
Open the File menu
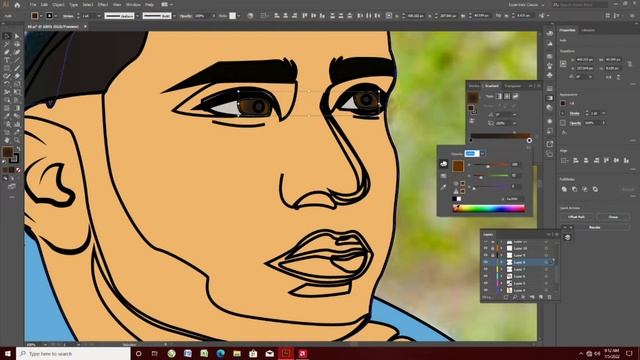click(x=33, y=5)
